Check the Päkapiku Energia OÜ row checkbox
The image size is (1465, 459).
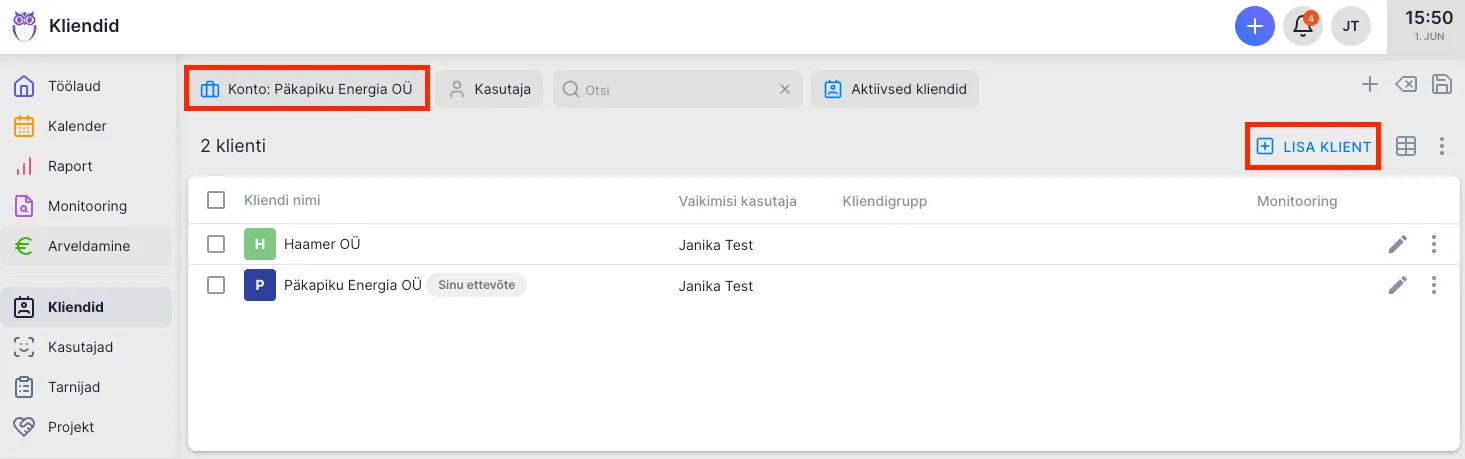click(x=216, y=285)
